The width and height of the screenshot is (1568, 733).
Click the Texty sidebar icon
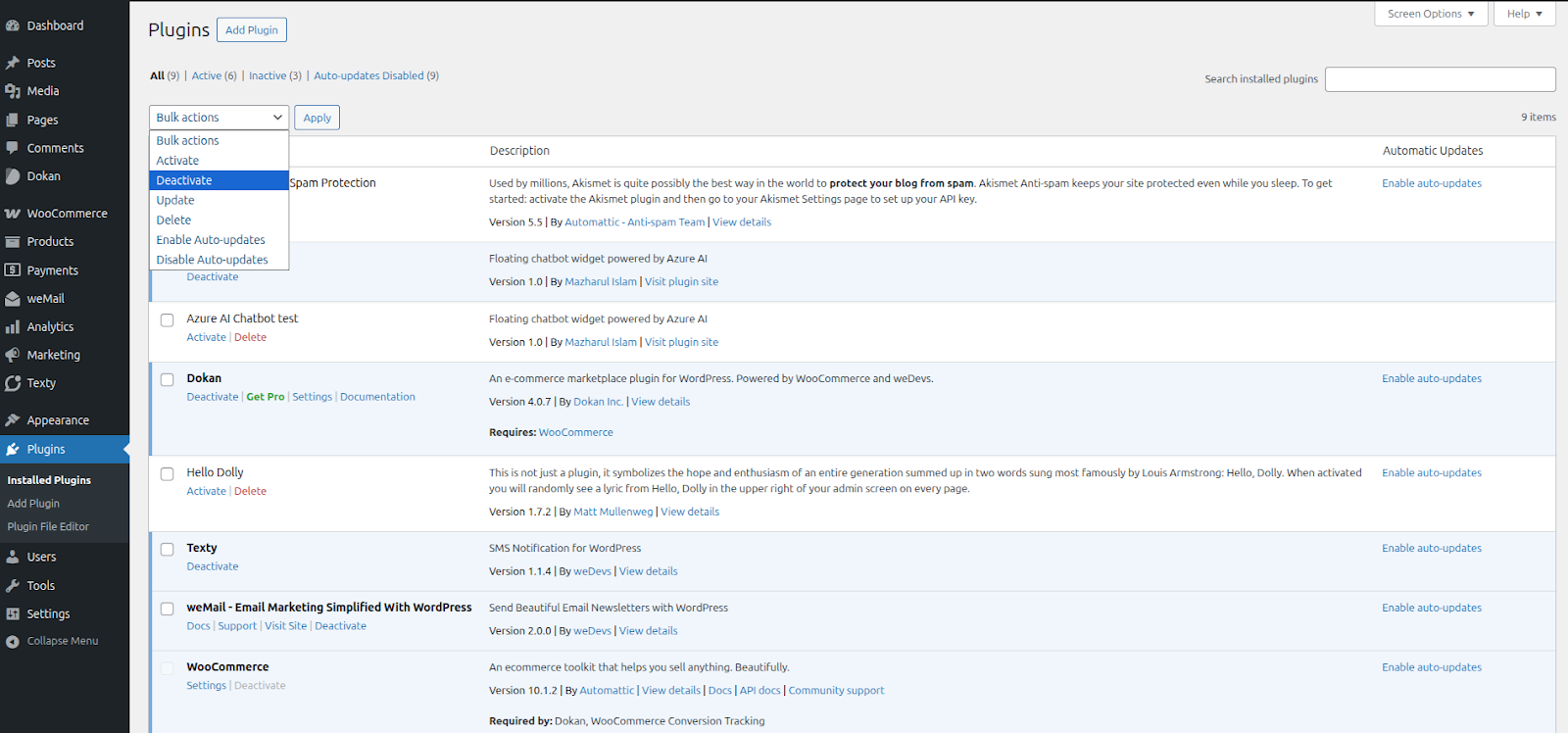pos(13,383)
